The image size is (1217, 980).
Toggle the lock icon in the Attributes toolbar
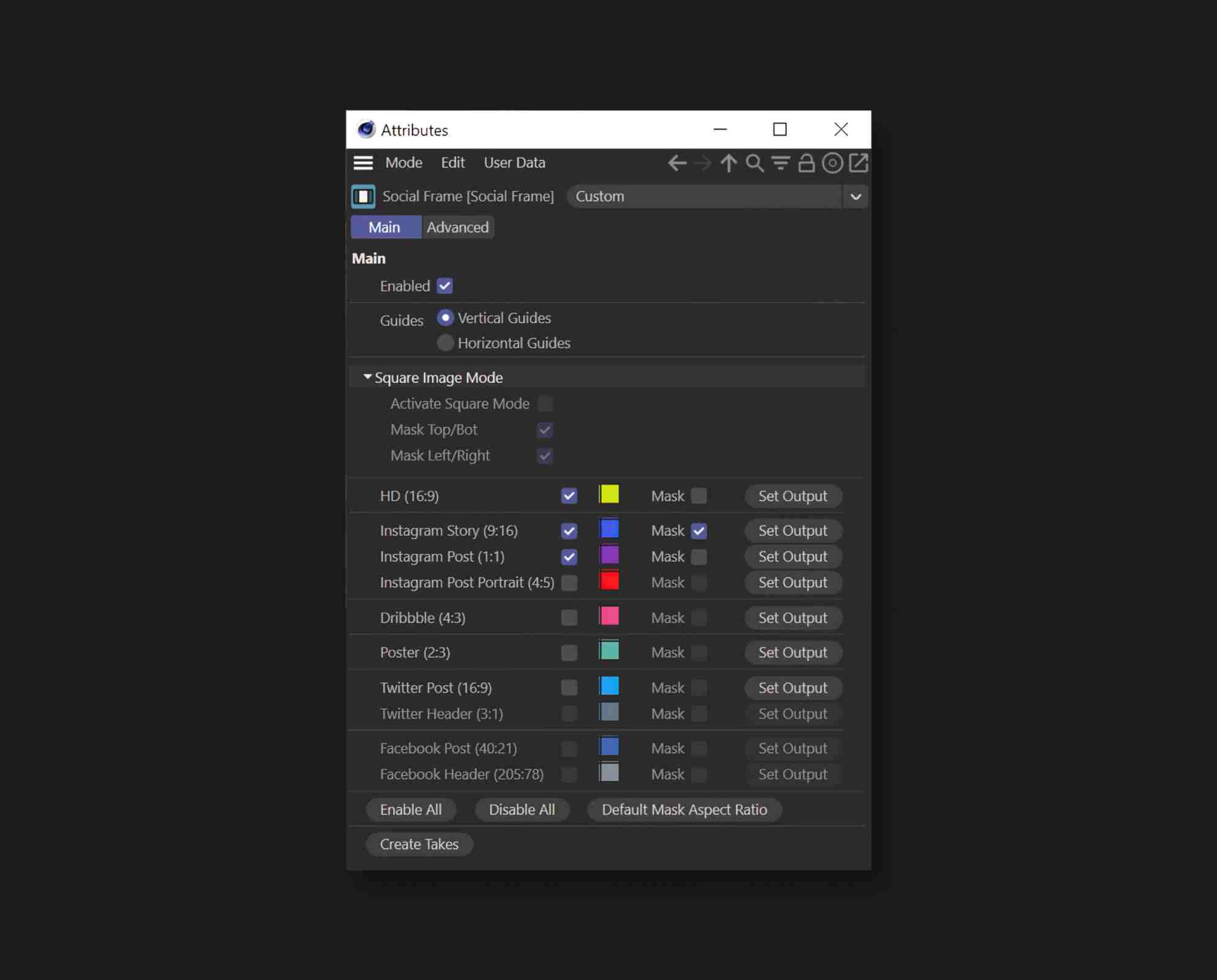(806, 163)
